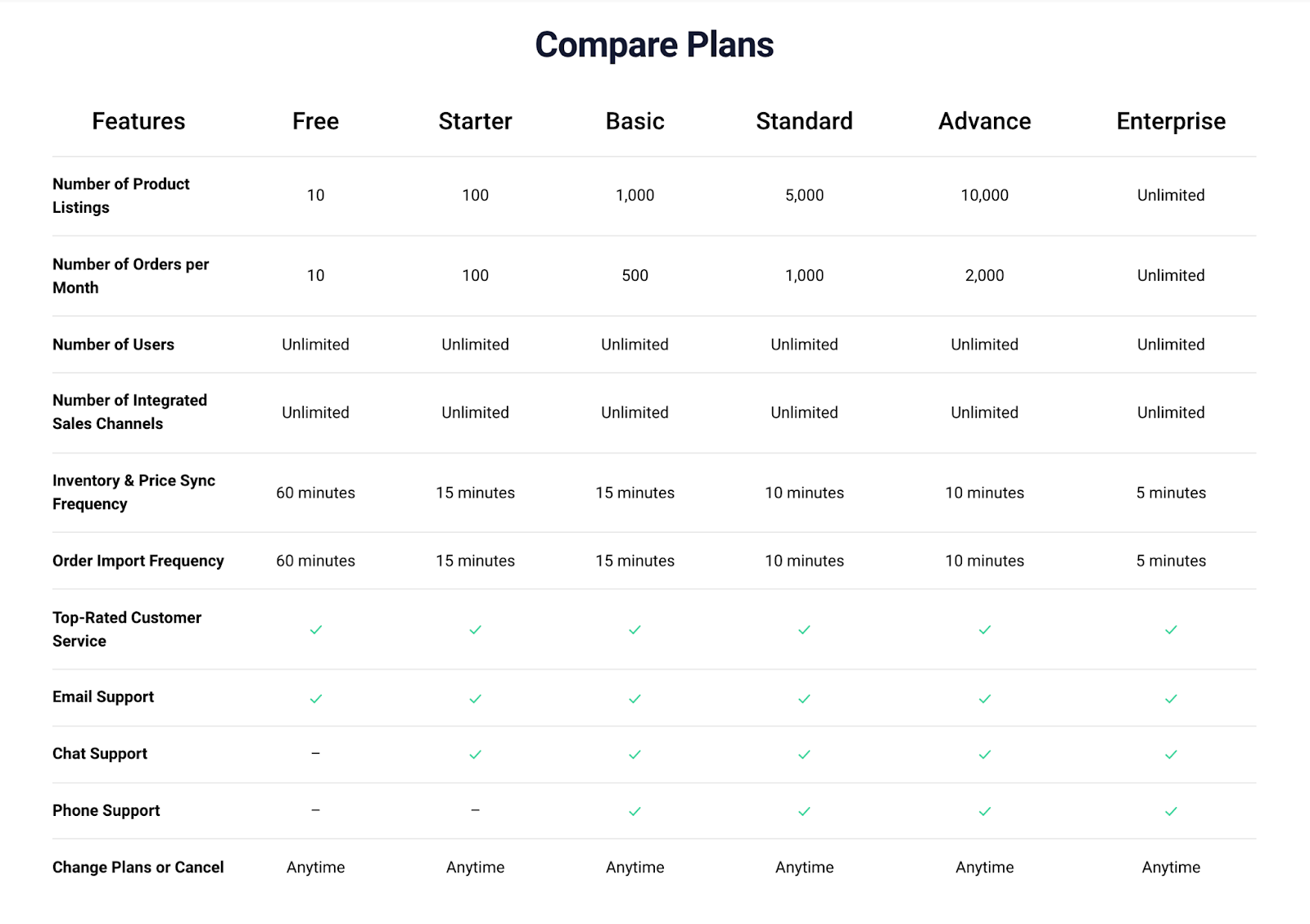
Task: Click the Change Plans or Cancel label
Action: pos(138,868)
